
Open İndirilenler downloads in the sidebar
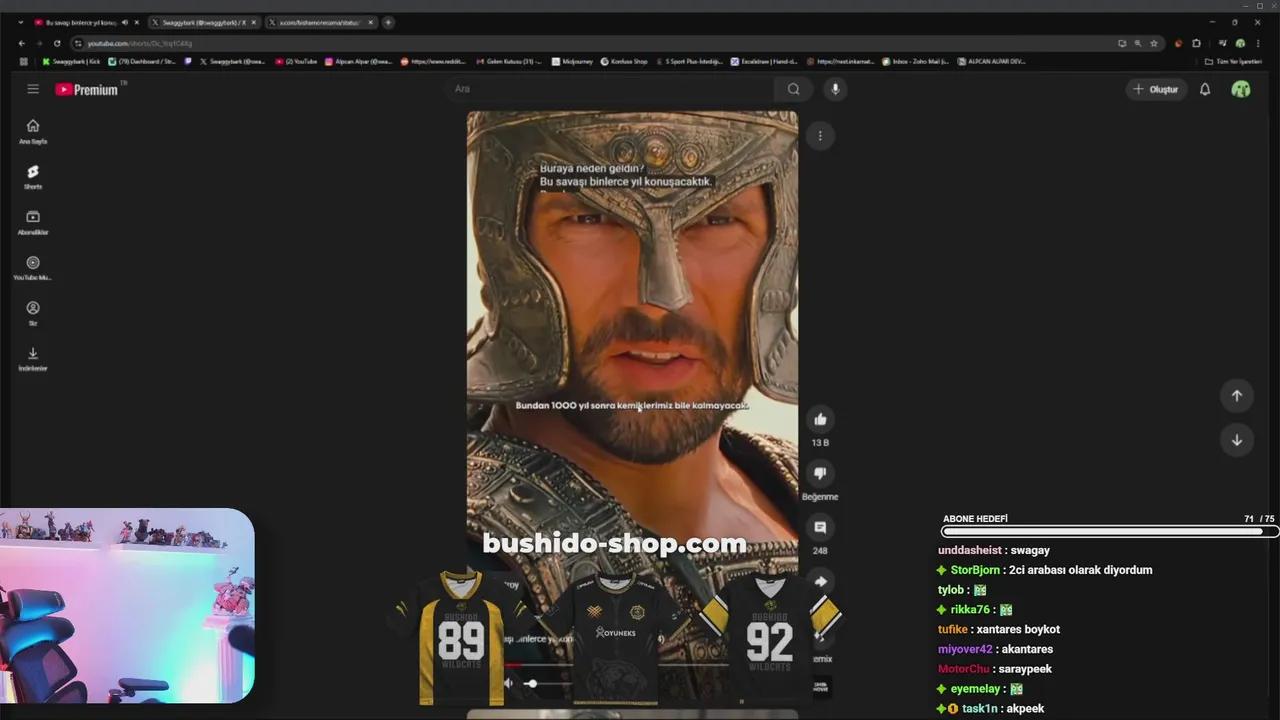(x=33, y=359)
